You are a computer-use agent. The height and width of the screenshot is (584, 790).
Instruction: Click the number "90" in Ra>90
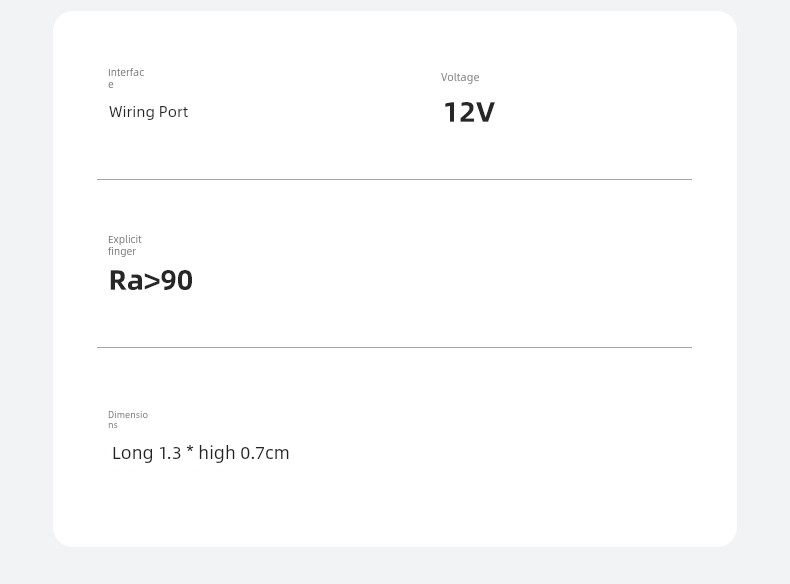click(177, 280)
